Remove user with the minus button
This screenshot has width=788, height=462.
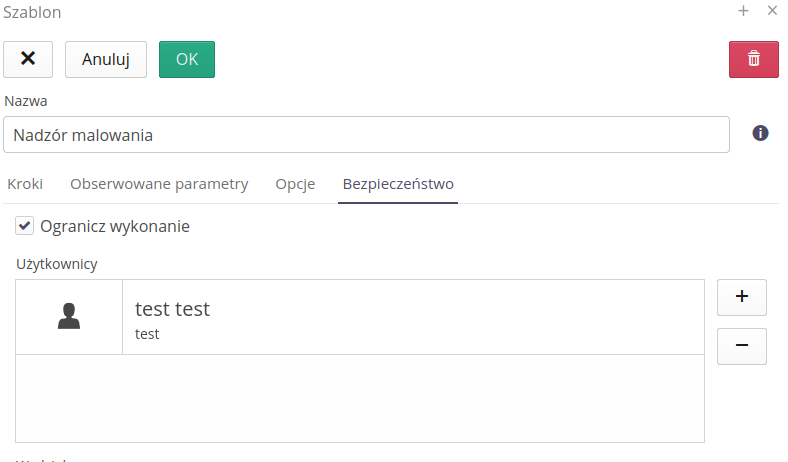pyautogui.click(x=742, y=346)
